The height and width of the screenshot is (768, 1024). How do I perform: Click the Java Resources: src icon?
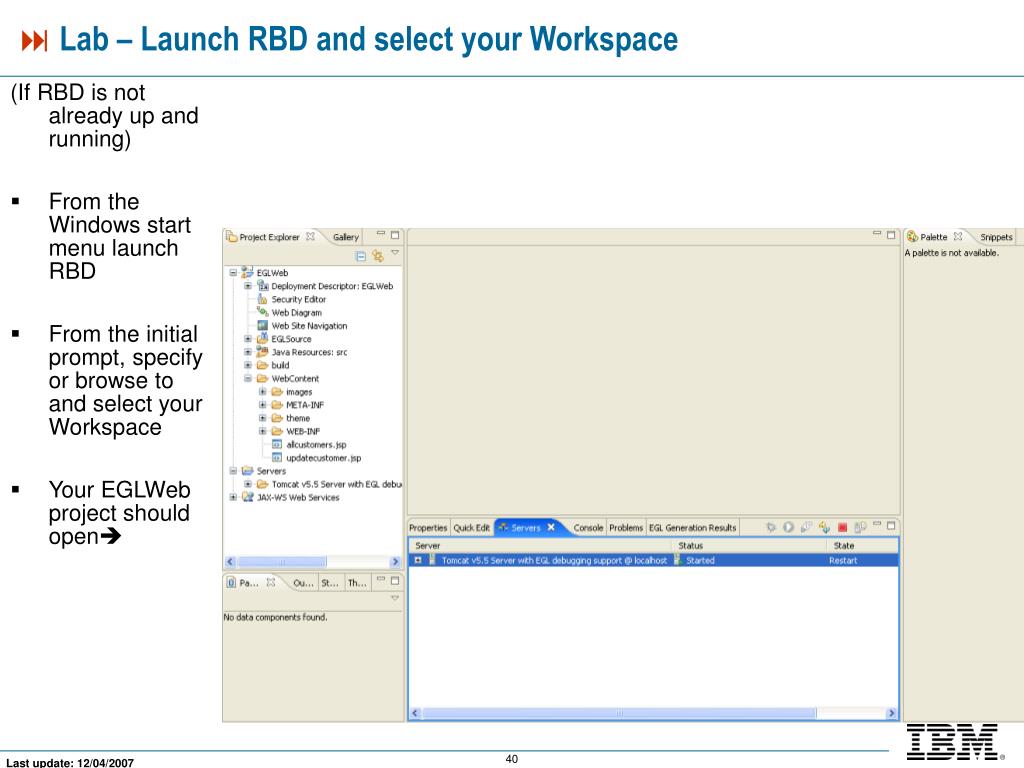click(263, 351)
